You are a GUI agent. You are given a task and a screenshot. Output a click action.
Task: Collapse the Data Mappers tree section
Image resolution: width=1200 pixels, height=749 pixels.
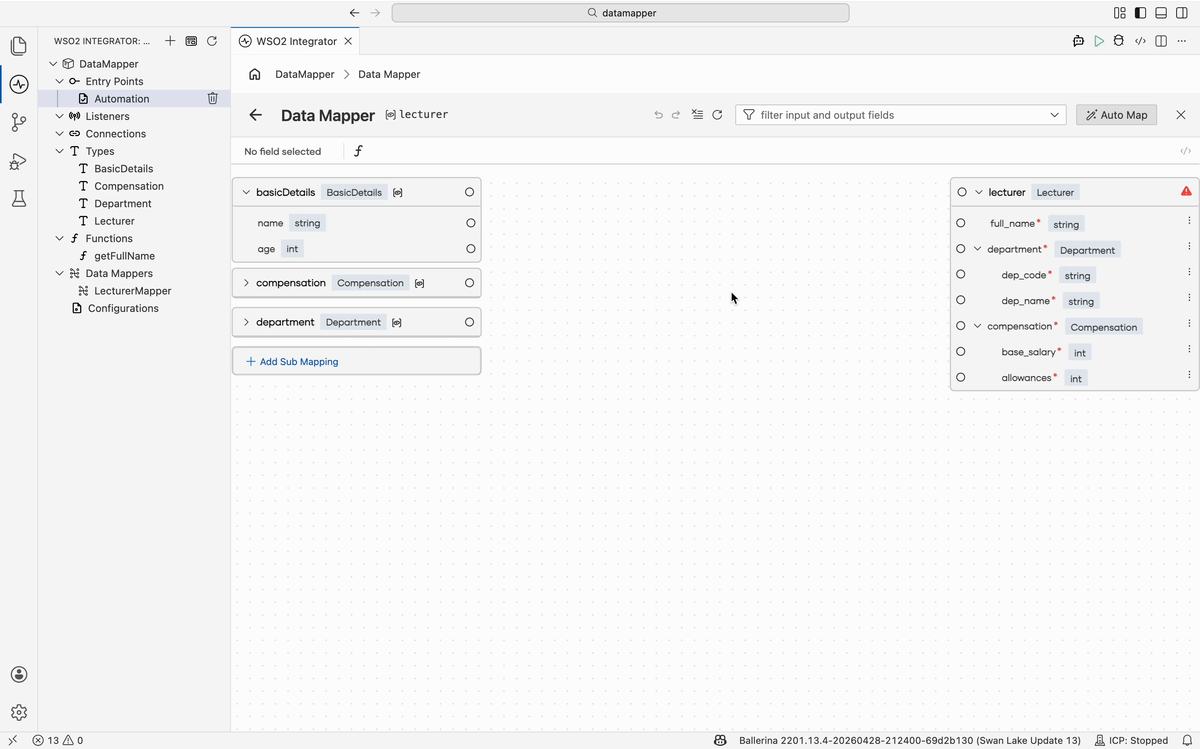coord(60,273)
